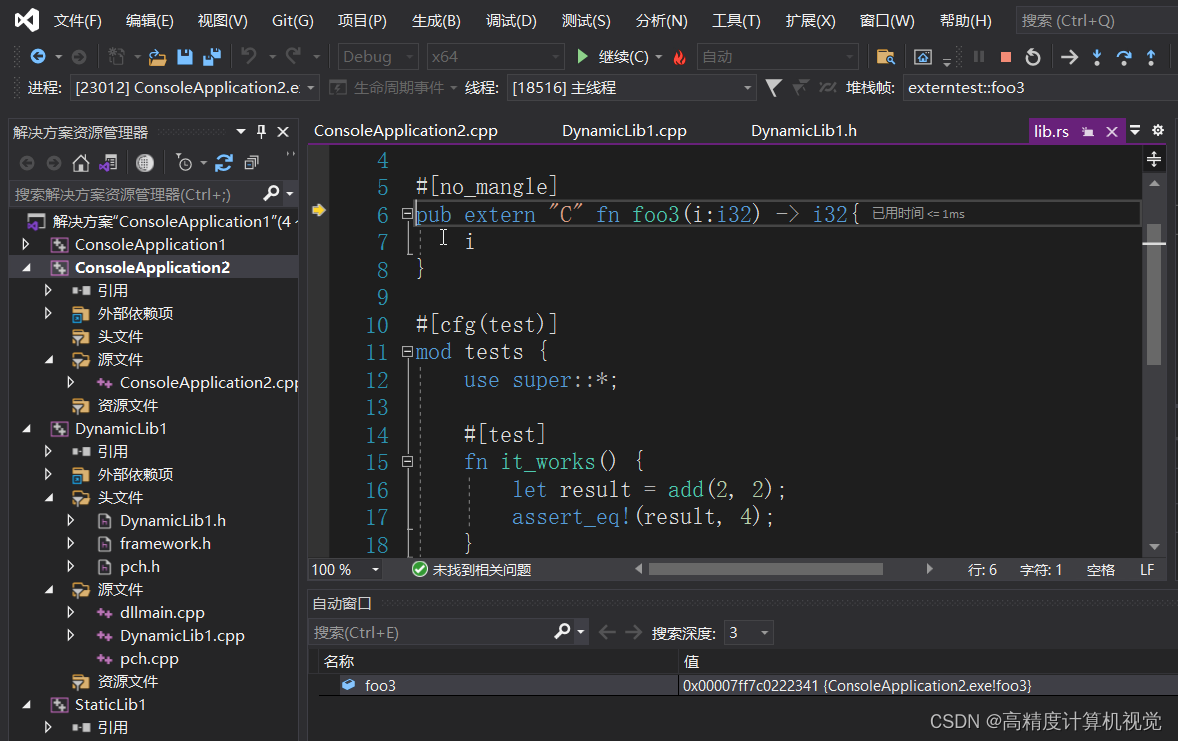Click the Visual Studio logo icon
The width and height of the screenshot is (1178, 741).
(x=26, y=20)
